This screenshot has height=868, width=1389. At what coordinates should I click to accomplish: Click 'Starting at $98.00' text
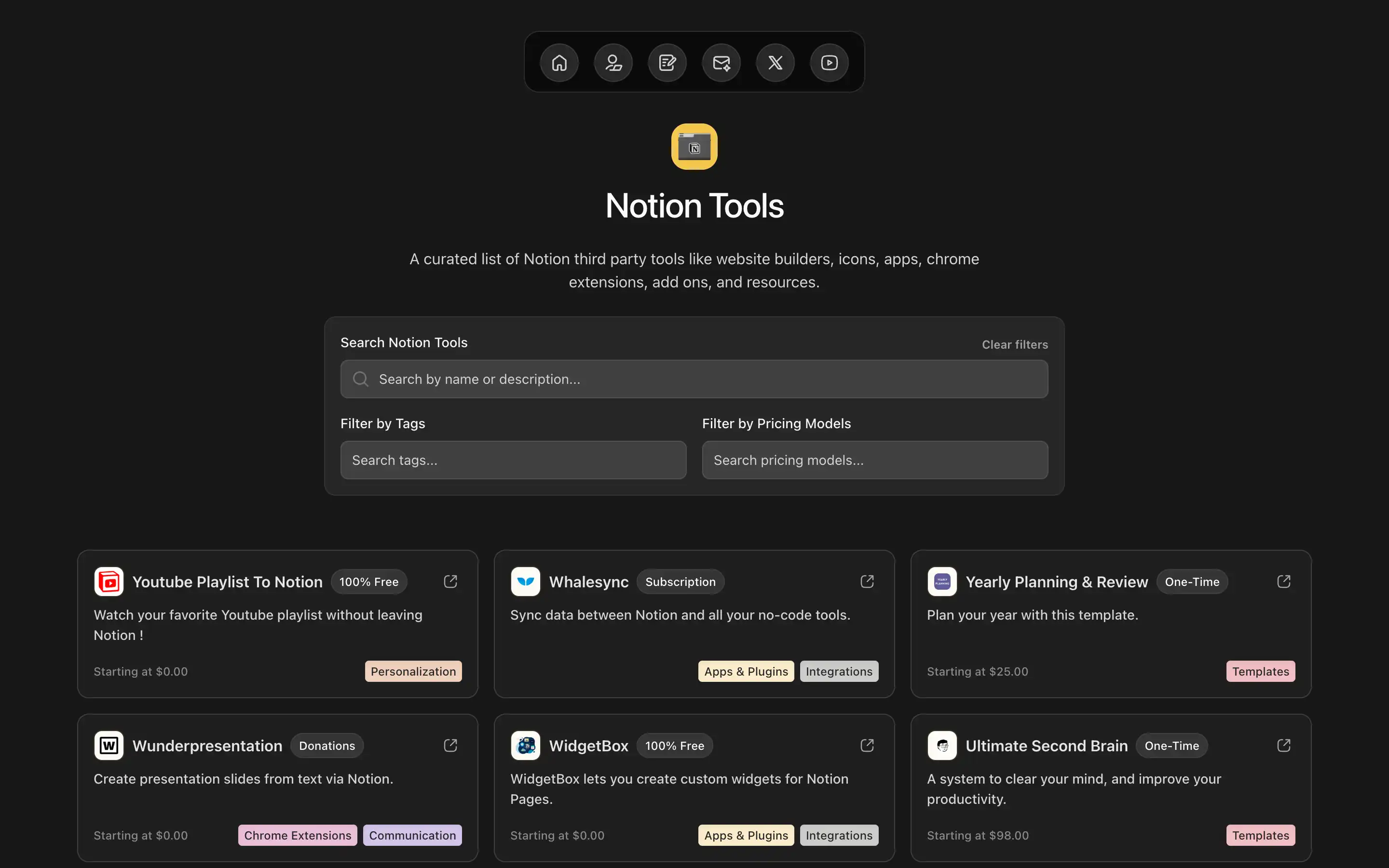pyautogui.click(x=978, y=835)
